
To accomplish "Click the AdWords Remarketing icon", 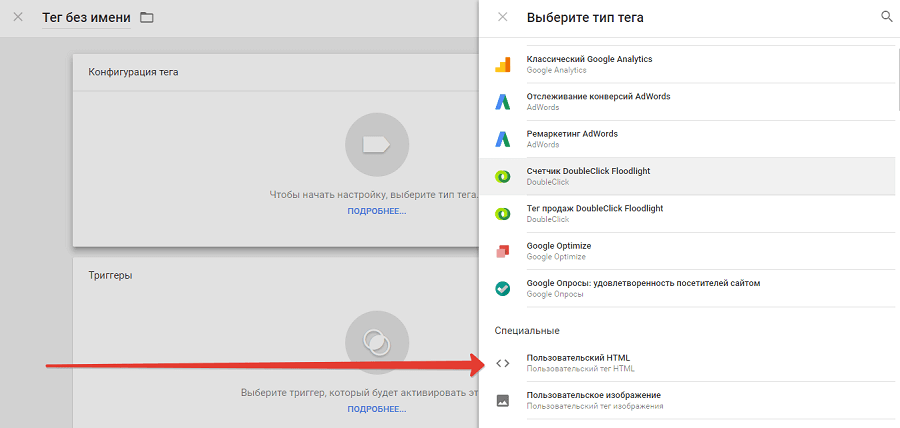I will [x=503, y=139].
